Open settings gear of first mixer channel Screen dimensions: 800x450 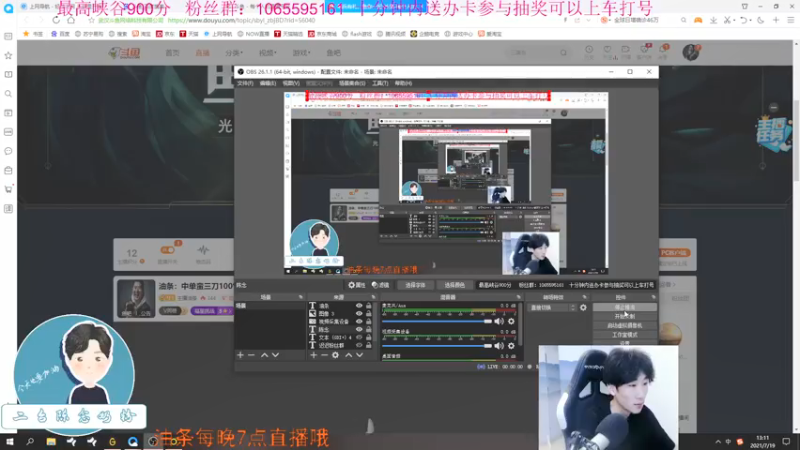coord(511,321)
